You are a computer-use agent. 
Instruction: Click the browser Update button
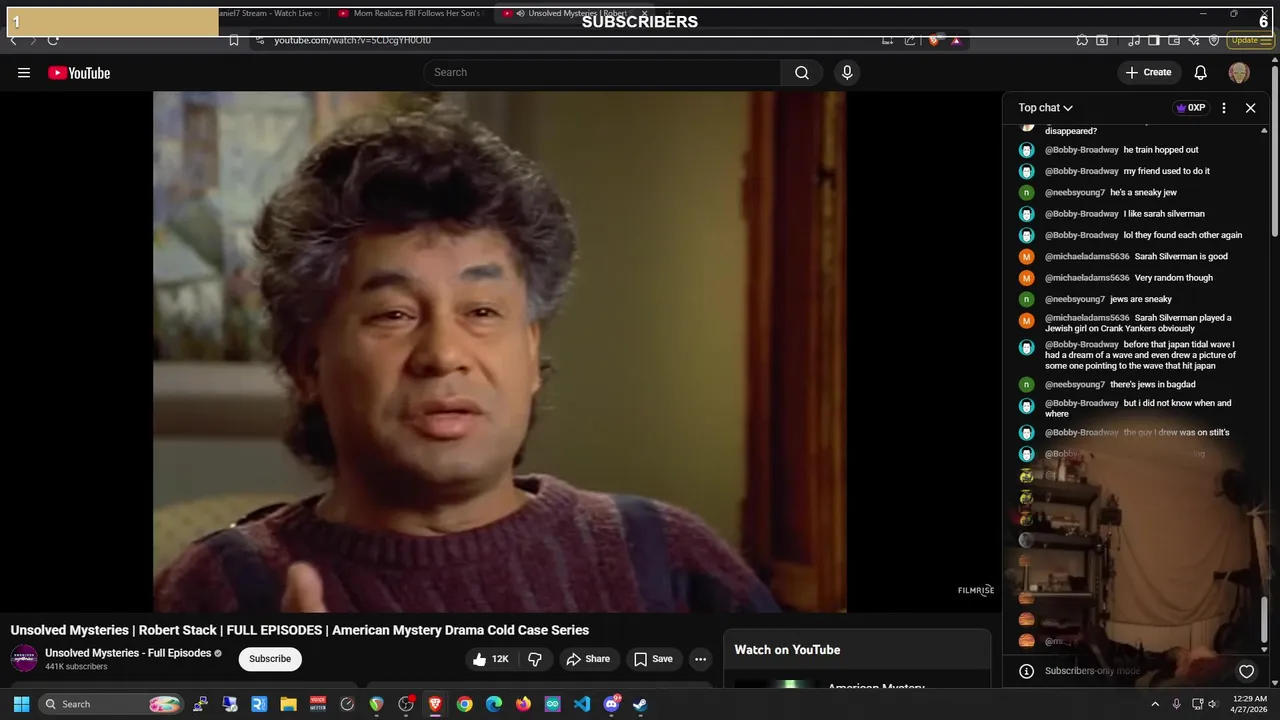1250,40
